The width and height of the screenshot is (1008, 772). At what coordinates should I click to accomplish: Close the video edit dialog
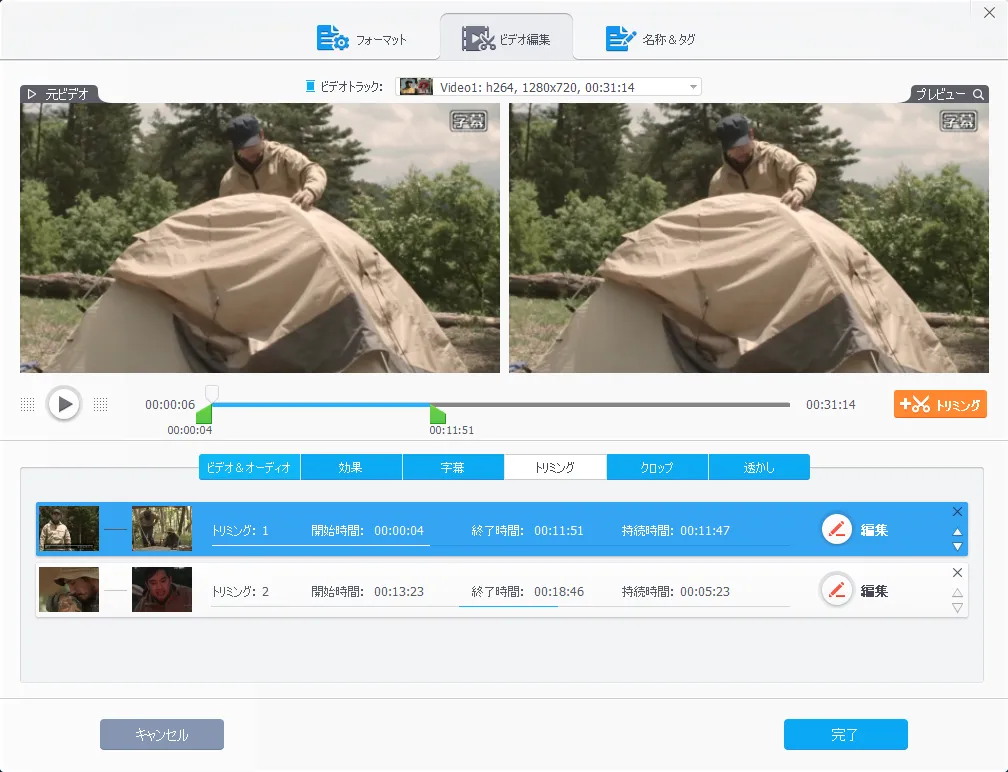point(989,13)
